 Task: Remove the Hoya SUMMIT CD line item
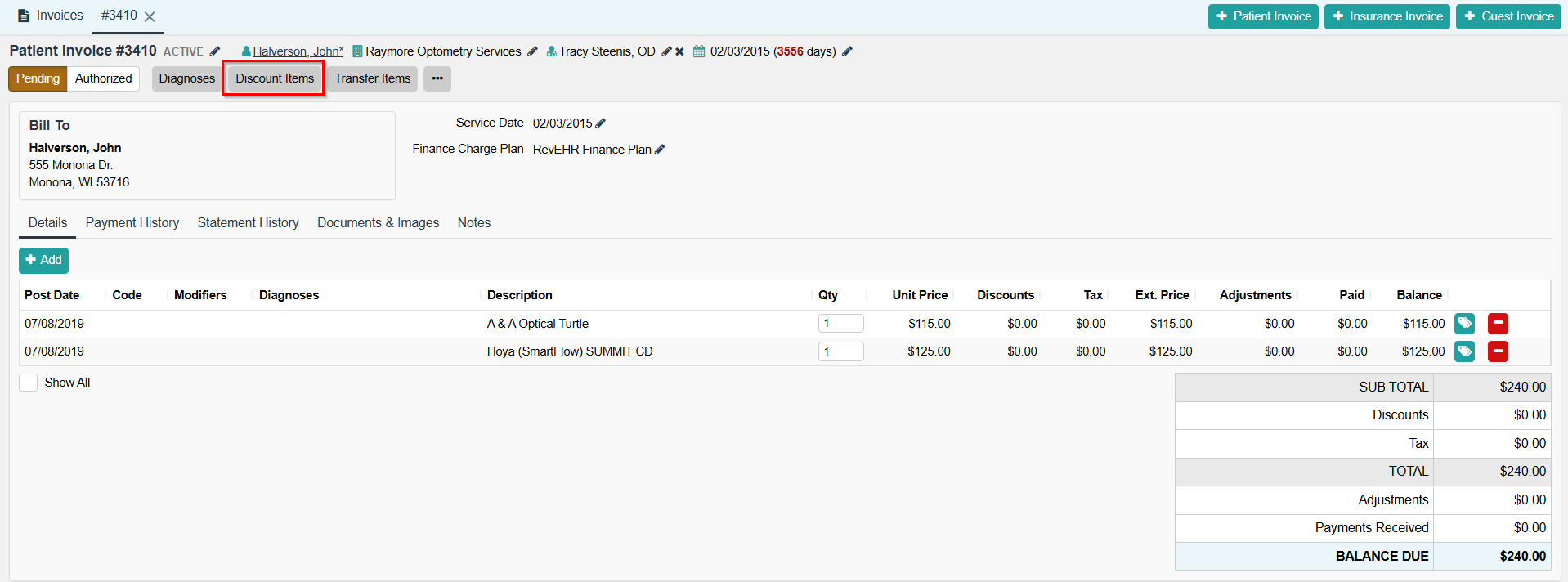pos(1498,351)
